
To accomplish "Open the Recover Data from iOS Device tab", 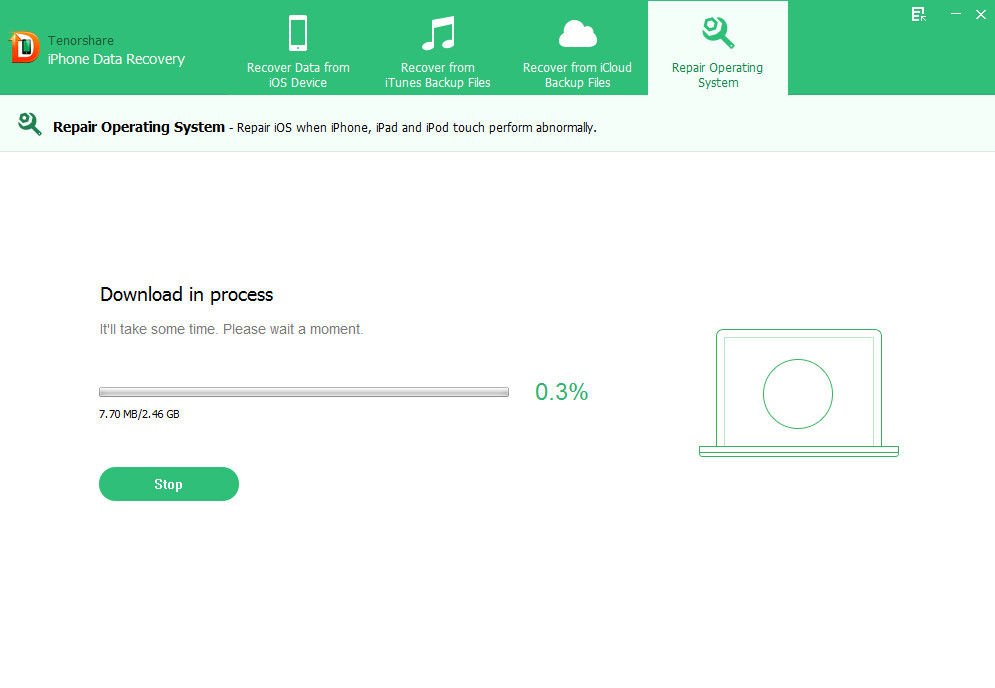I will tap(298, 48).
